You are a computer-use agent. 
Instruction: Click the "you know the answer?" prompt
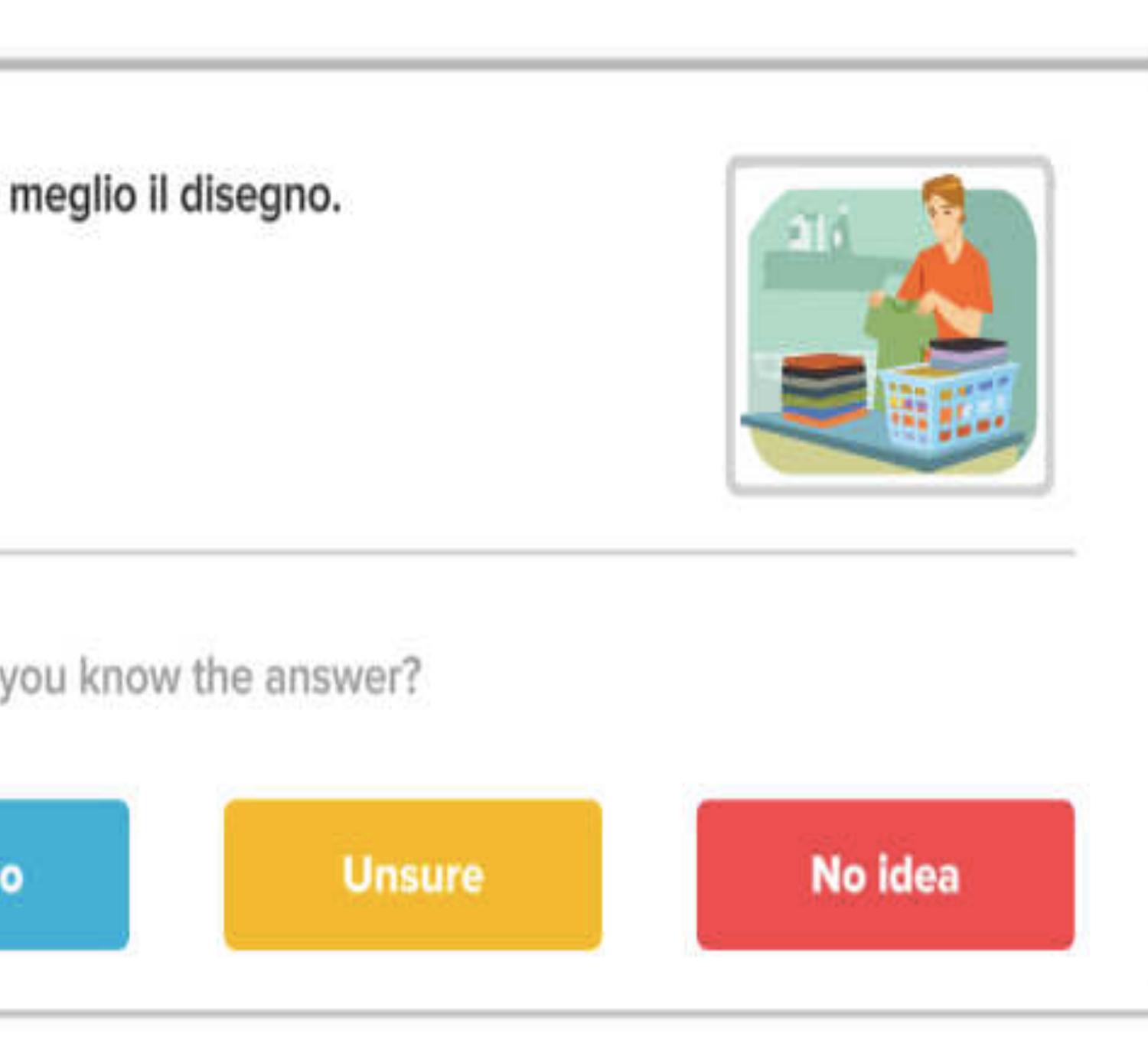tap(210, 677)
